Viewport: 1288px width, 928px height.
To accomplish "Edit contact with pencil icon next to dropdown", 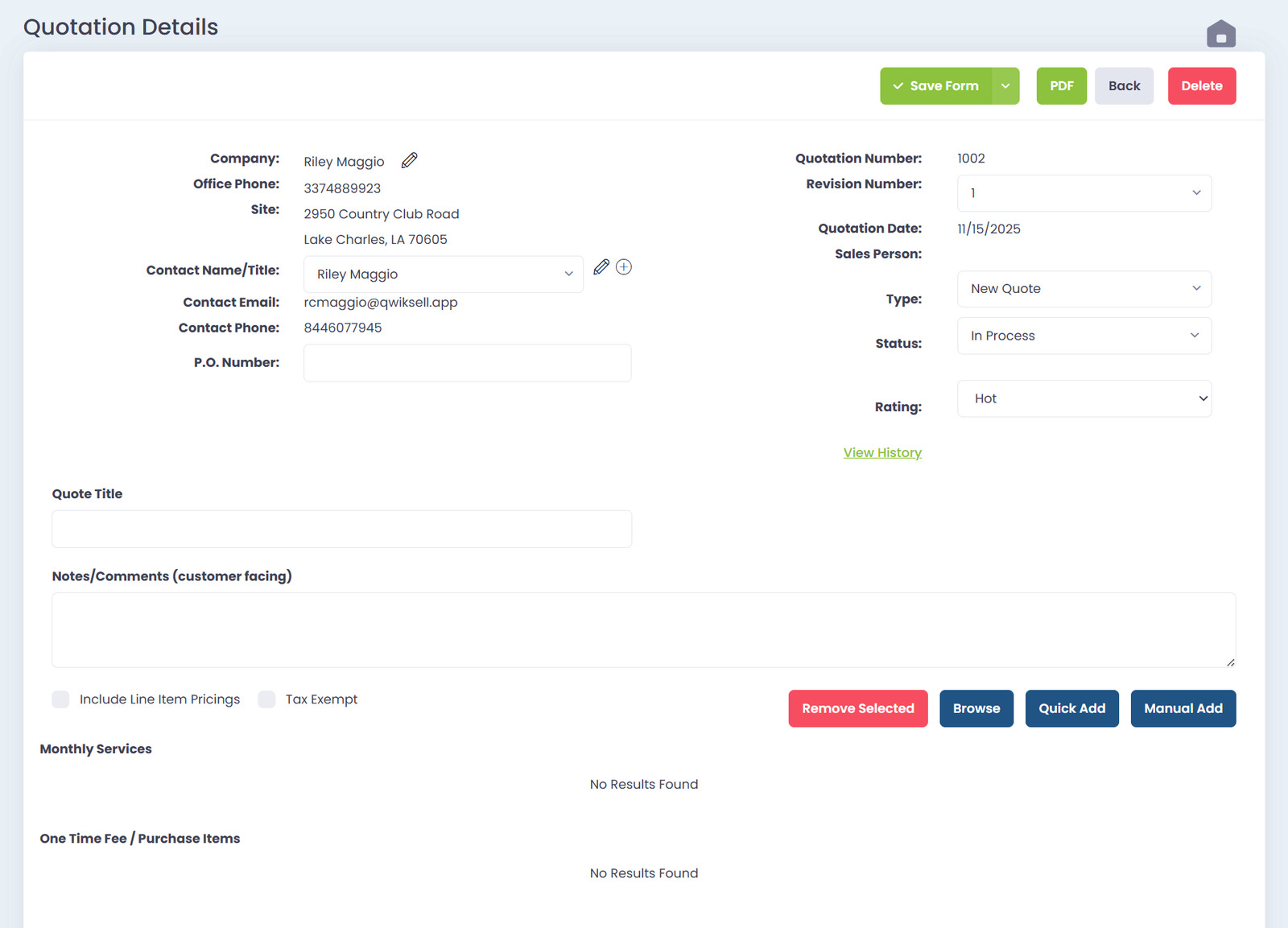I will 601,267.
